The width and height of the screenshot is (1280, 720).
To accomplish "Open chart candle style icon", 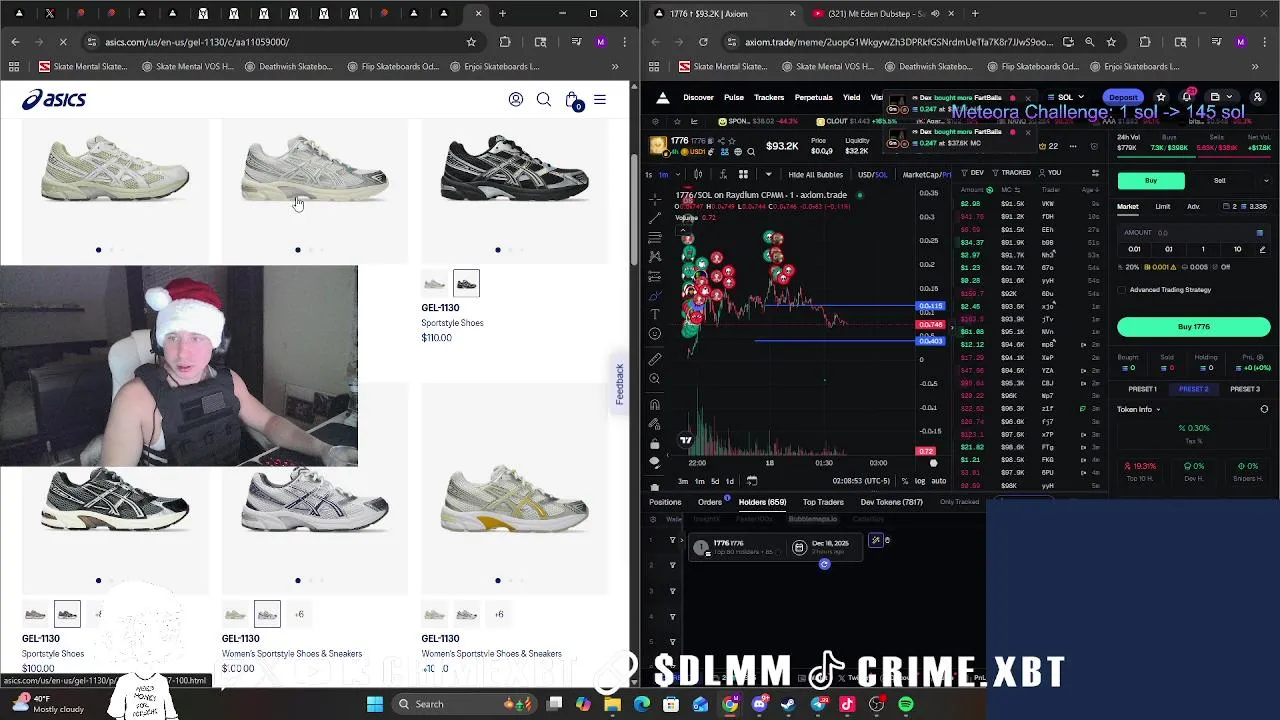I will pos(697,174).
